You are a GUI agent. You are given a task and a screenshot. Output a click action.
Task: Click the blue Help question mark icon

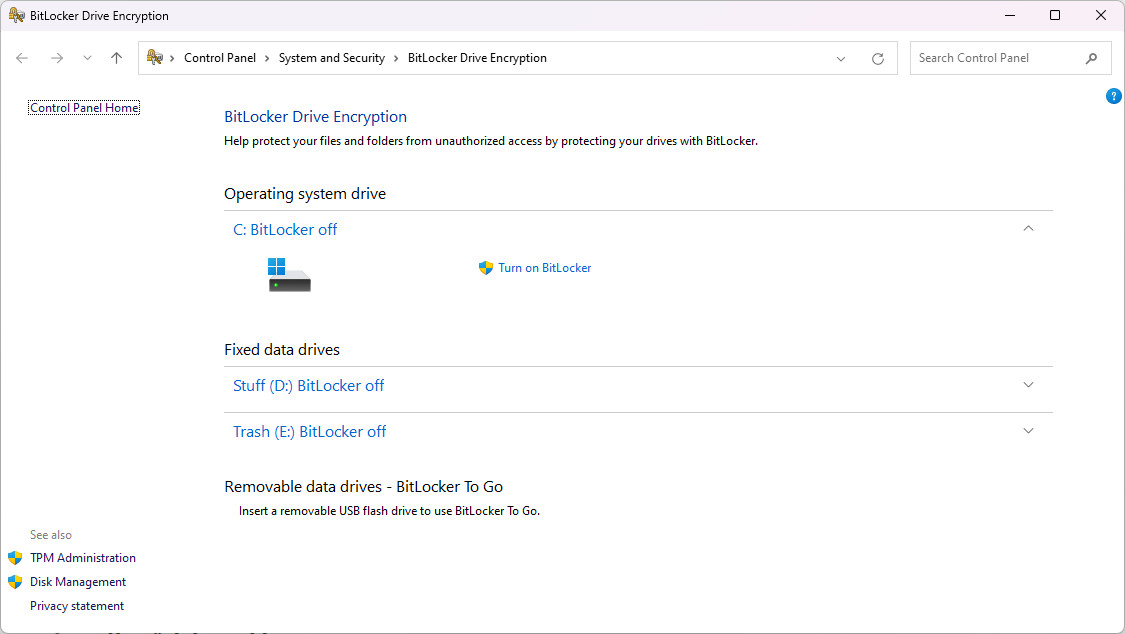(1113, 96)
